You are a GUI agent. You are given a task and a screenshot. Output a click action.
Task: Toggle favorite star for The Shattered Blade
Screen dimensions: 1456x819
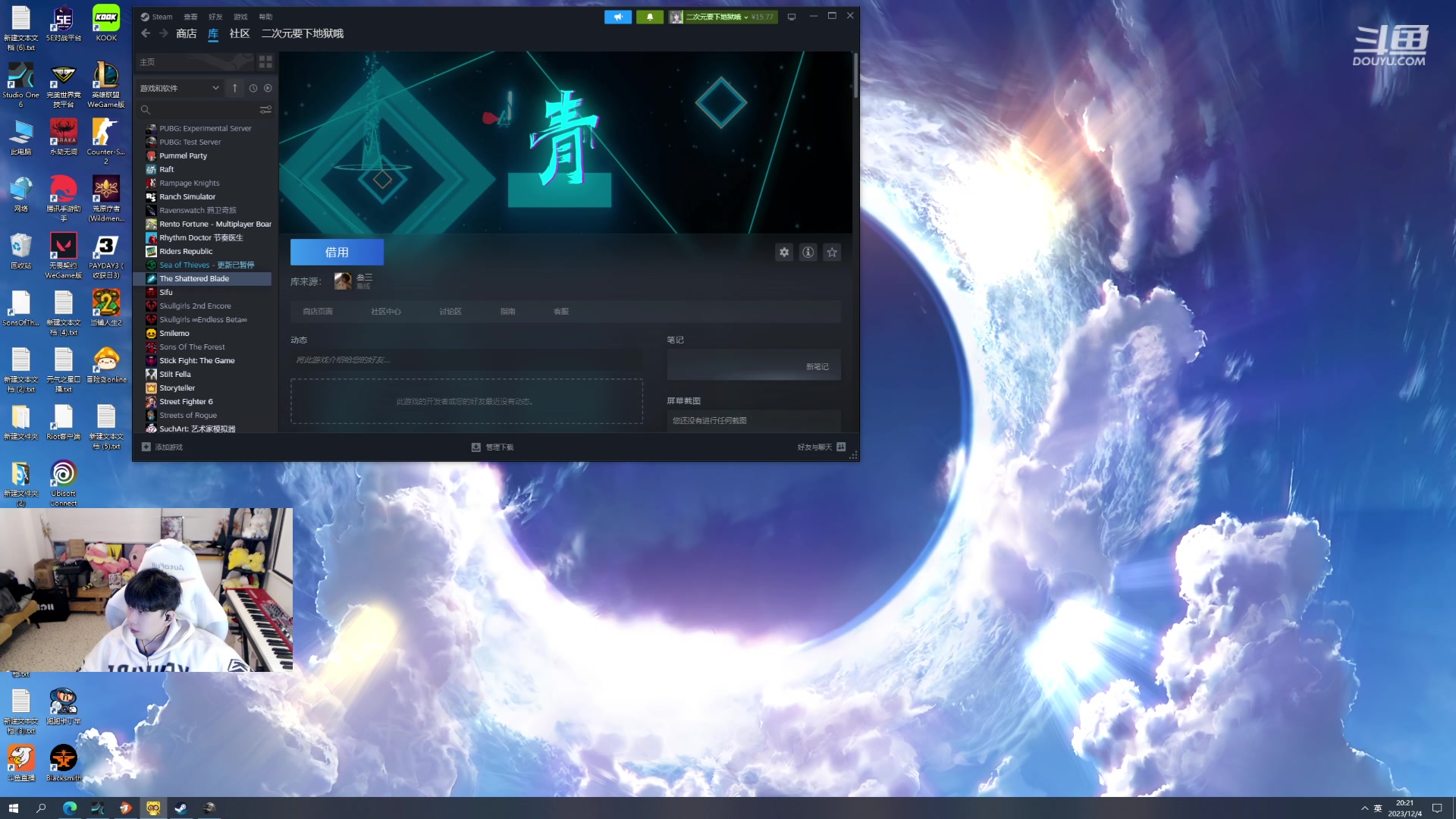[x=832, y=253]
